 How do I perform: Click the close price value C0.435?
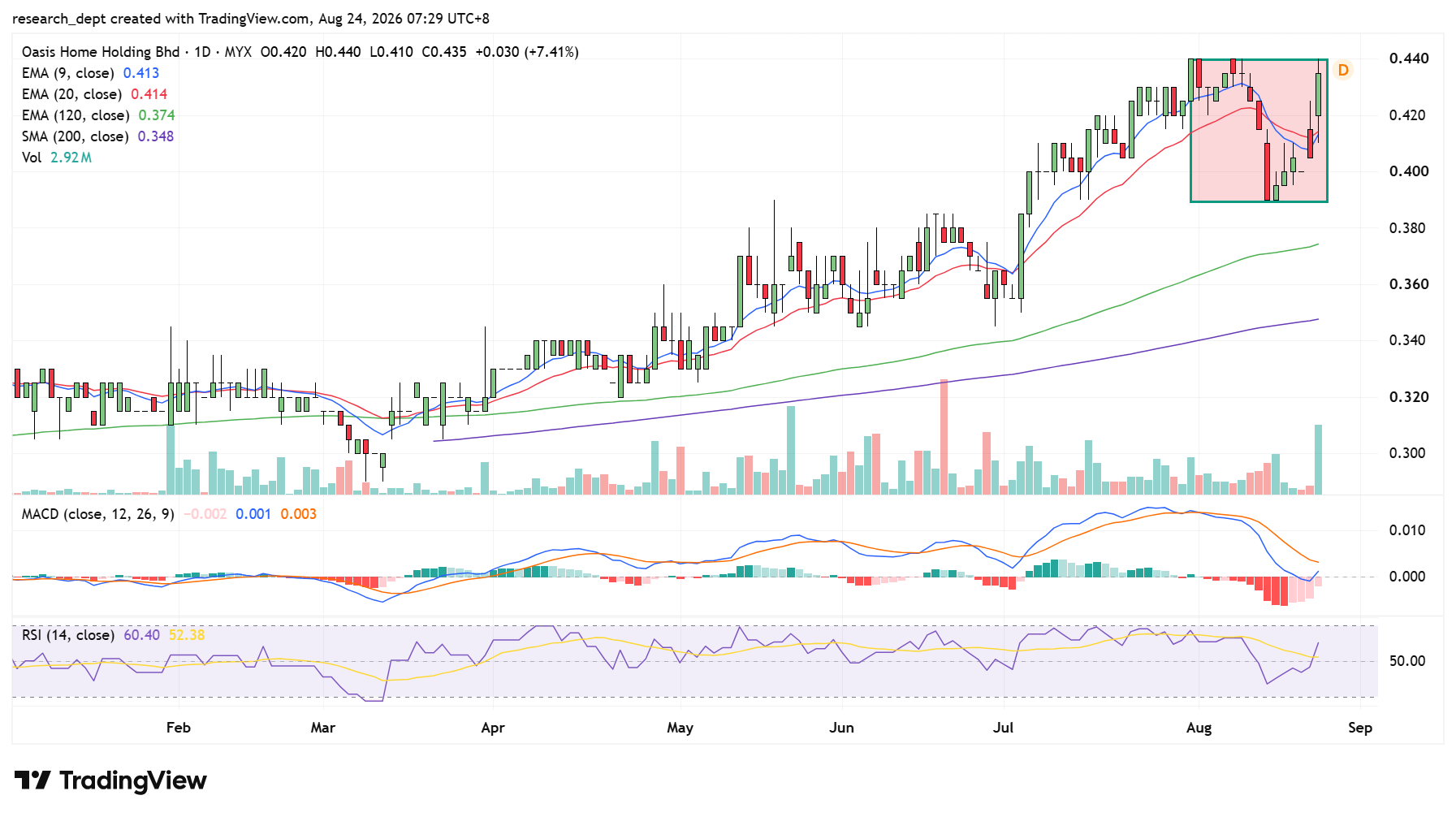pyautogui.click(x=444, y=52)
